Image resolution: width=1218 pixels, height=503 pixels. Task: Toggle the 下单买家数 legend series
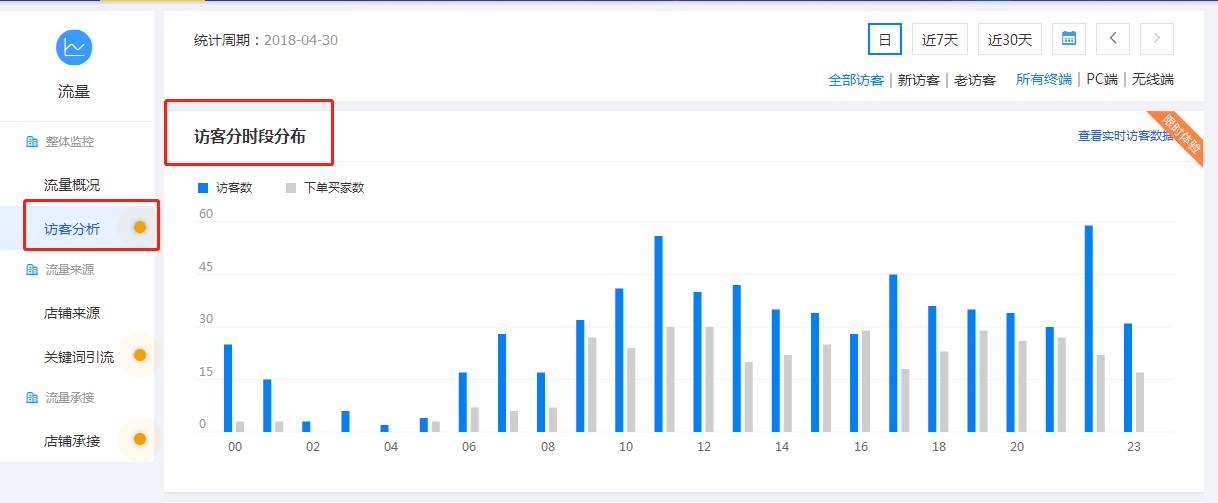pos(325,187)
